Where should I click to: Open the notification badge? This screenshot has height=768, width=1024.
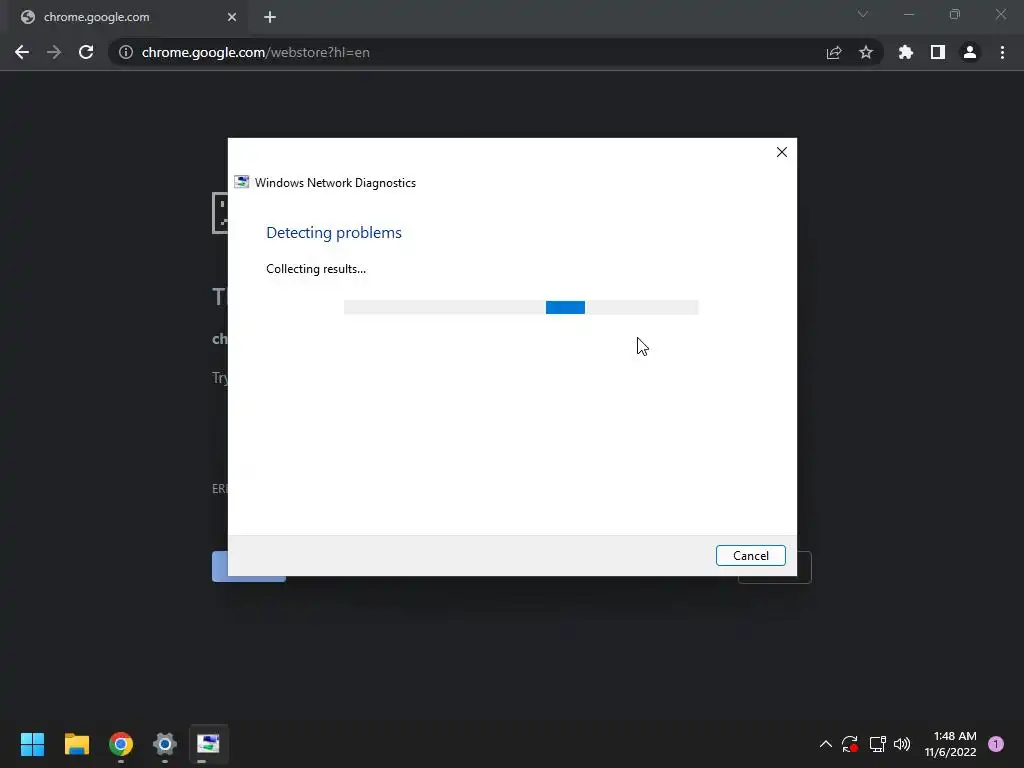pyautogui.click(x=996, y=744)
